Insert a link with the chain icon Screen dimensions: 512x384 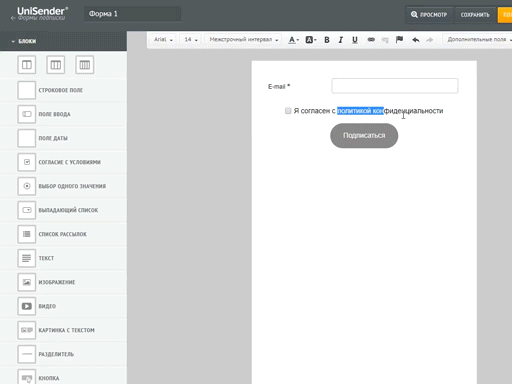click(x=371, y=40)
